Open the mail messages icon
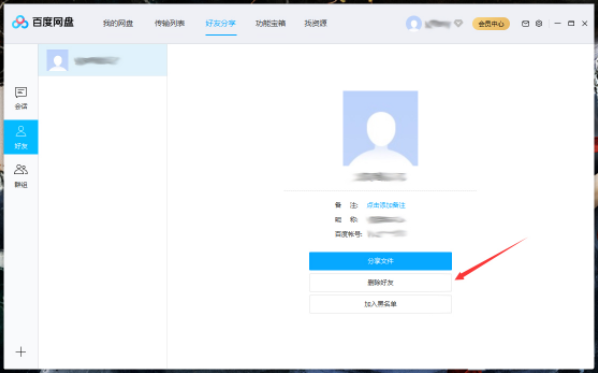 coord(525,24)
